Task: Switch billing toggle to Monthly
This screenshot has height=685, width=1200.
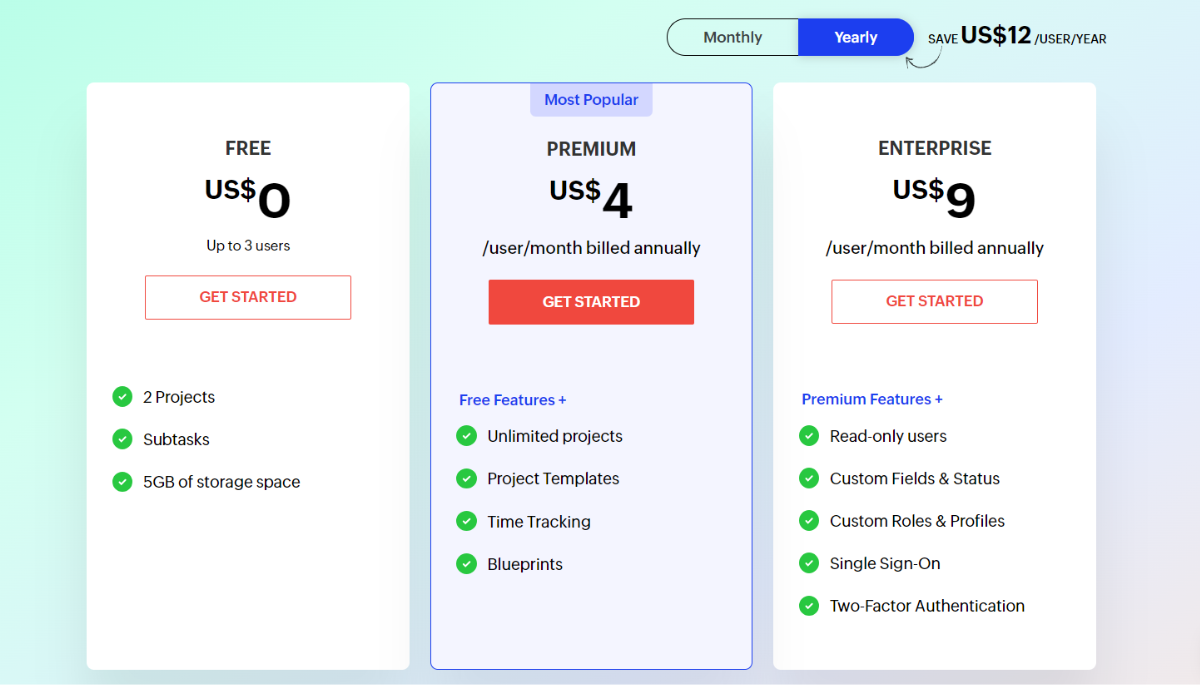Action: (x=732, y=36)
